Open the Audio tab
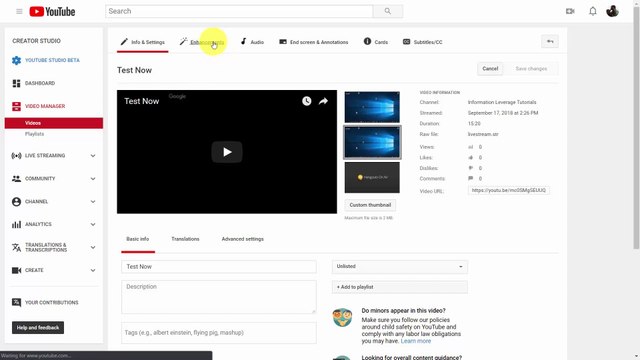Image resolution: width=640 pixels, height=360 pixels. point(252,42)
